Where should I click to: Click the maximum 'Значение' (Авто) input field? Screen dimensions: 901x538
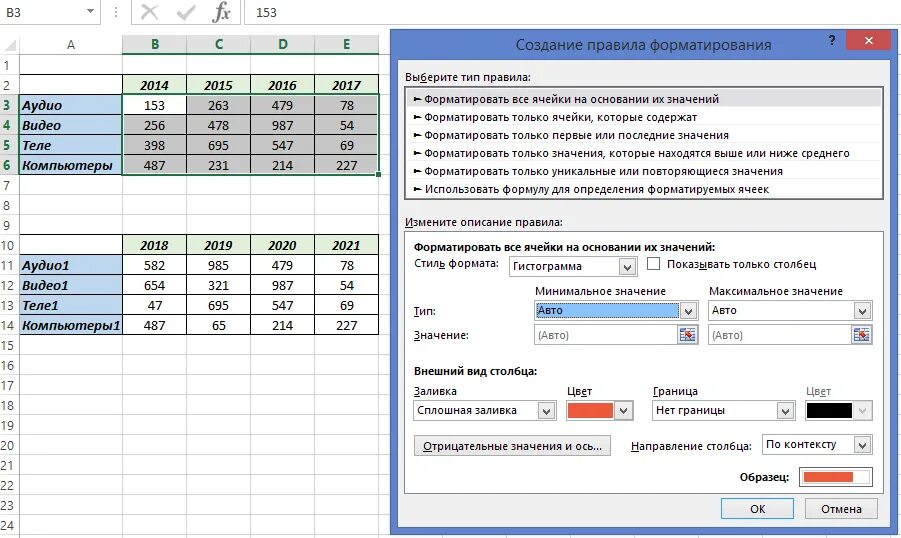[x=780, y=335]
